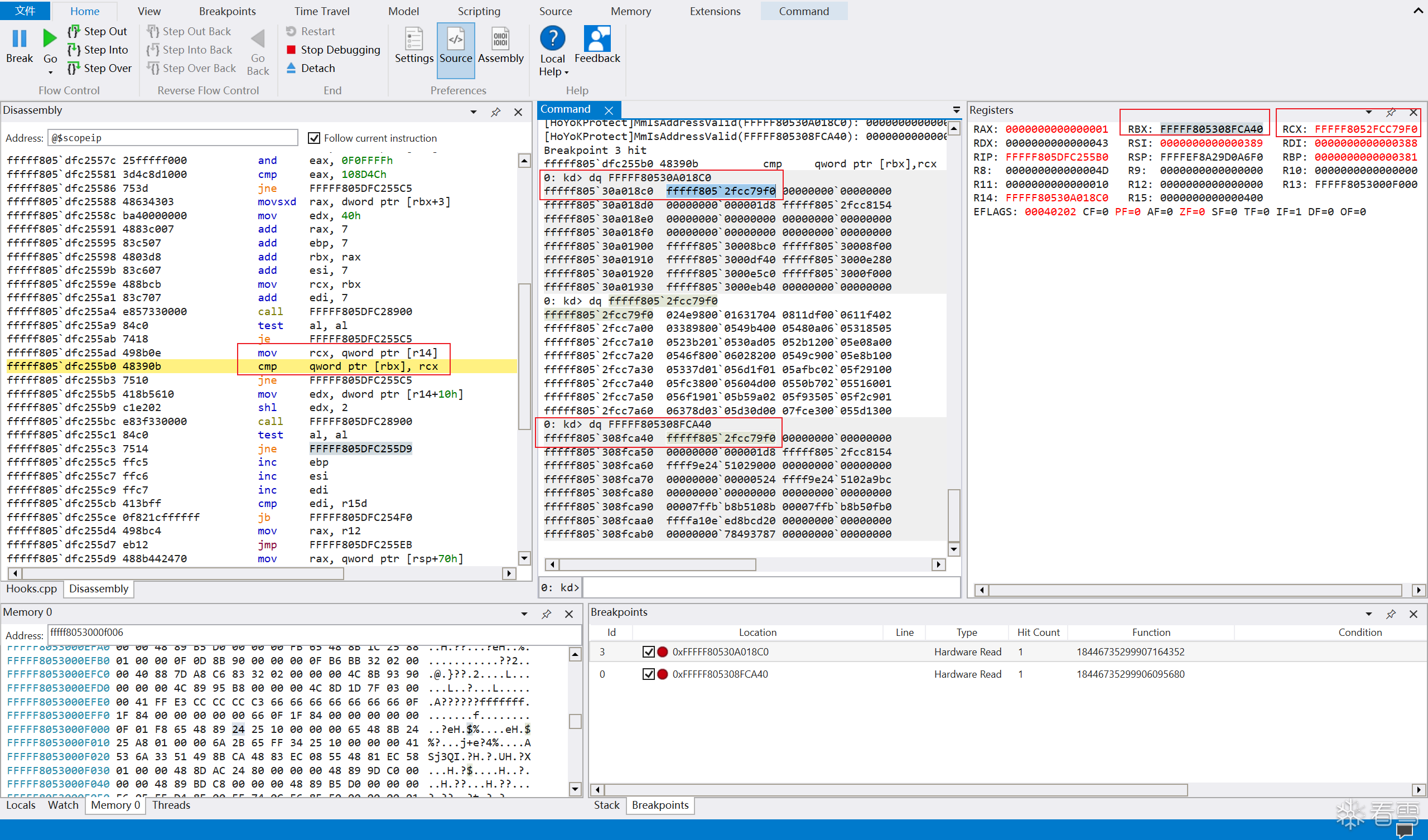Click the kd command input field
This screenshot has width=1428, height=840.
coord(771,587)
